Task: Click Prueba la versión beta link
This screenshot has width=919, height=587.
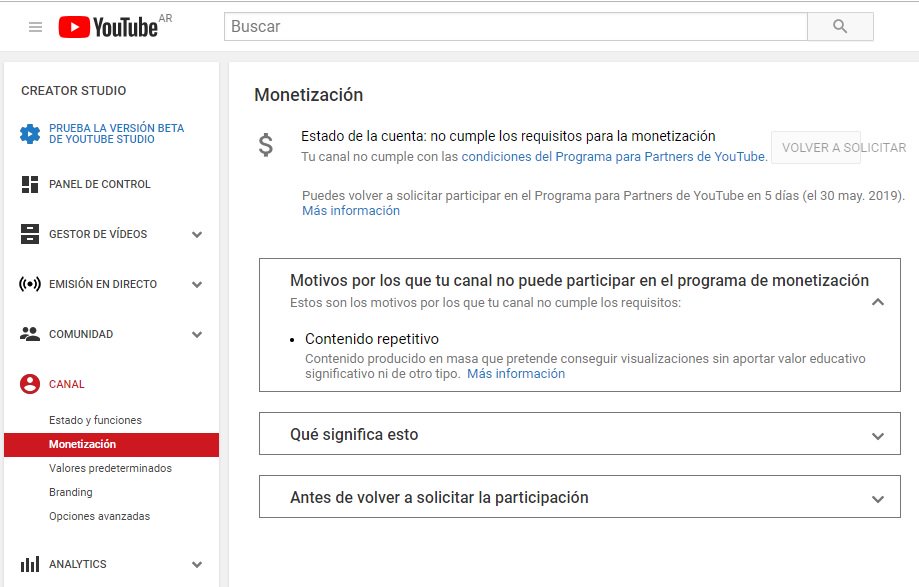Action: [117, 134]
